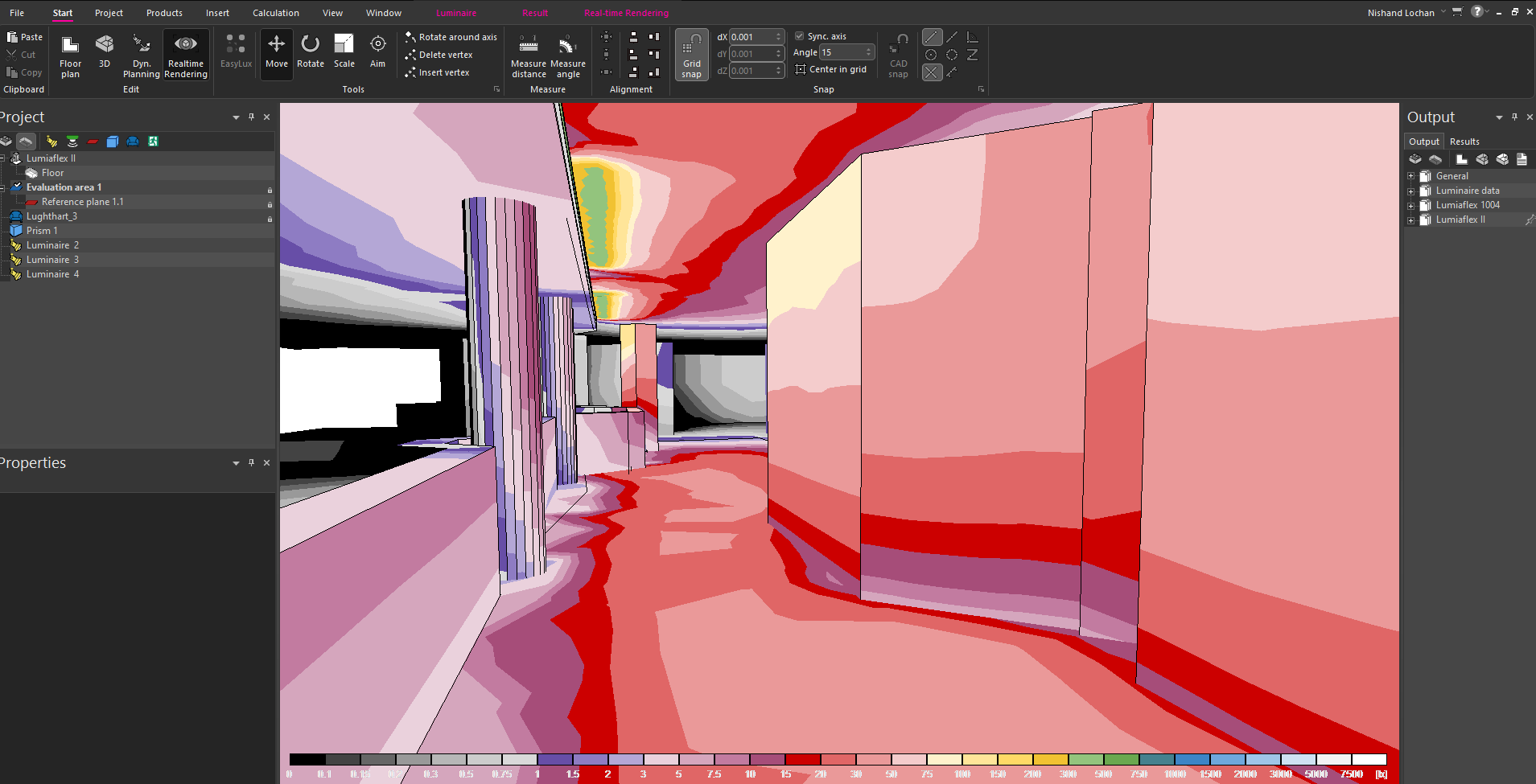Image resolution: width=1536 pixels, height=784 pixels.
Task: Open the Output panel dropdown arrow
Action: tap(1499, 117)
